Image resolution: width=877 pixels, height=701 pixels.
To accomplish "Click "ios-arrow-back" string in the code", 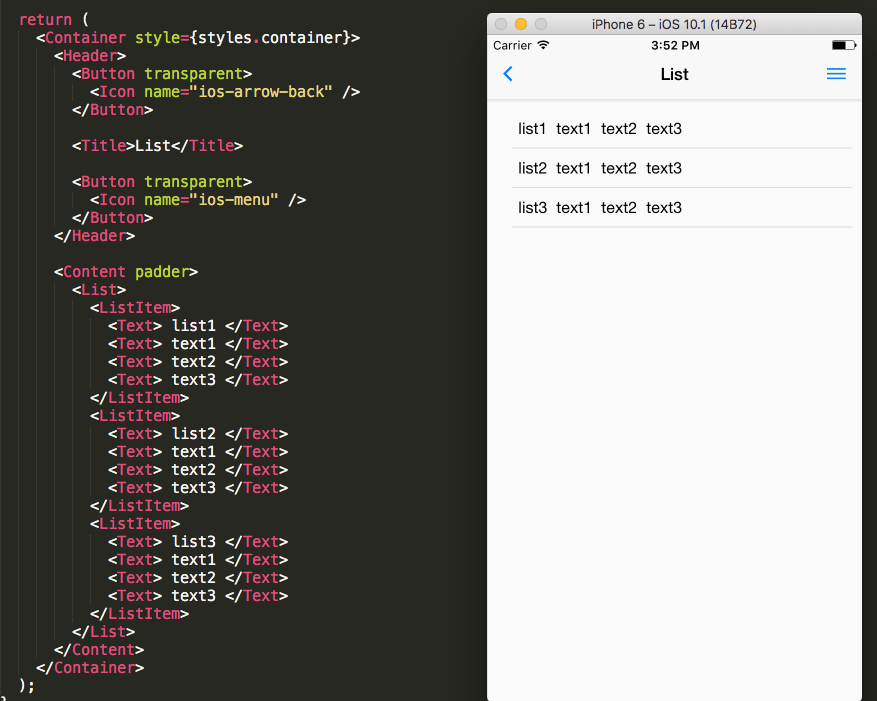I will [x=261, y=92].
